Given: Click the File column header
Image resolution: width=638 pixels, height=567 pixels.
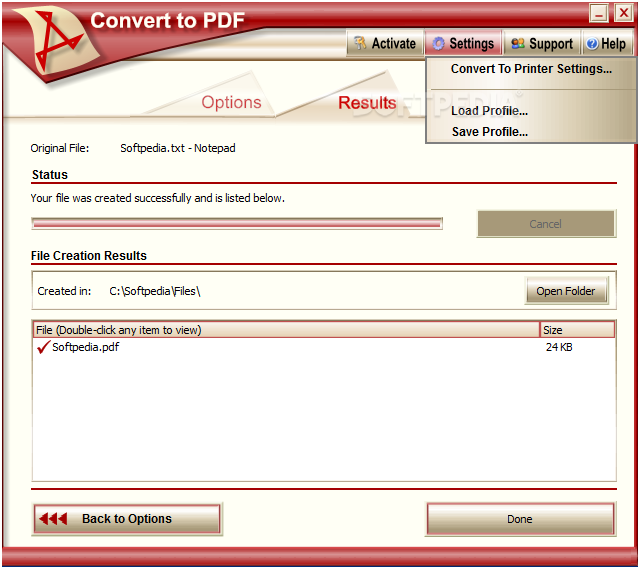Looking at the screenshot, I should [x=286, y=329].
